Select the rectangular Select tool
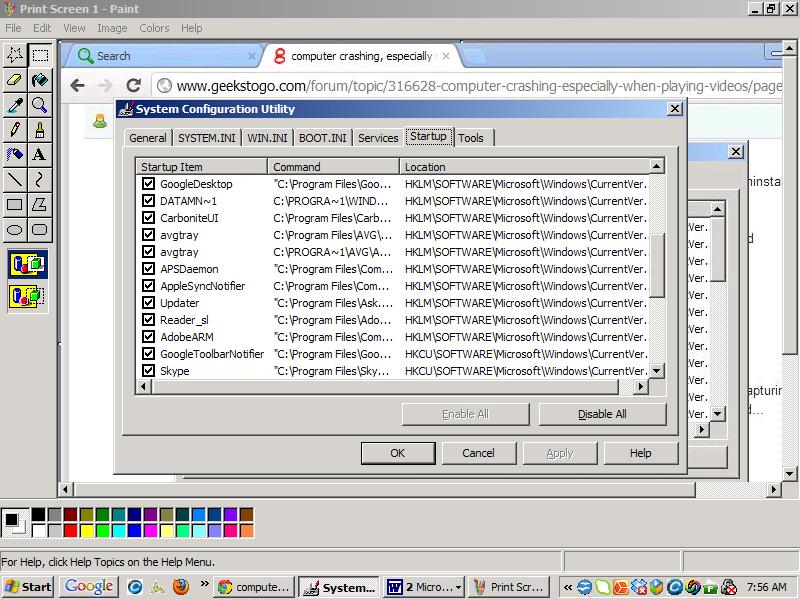Viewport: 800px width, 600px height. (40, 55)
